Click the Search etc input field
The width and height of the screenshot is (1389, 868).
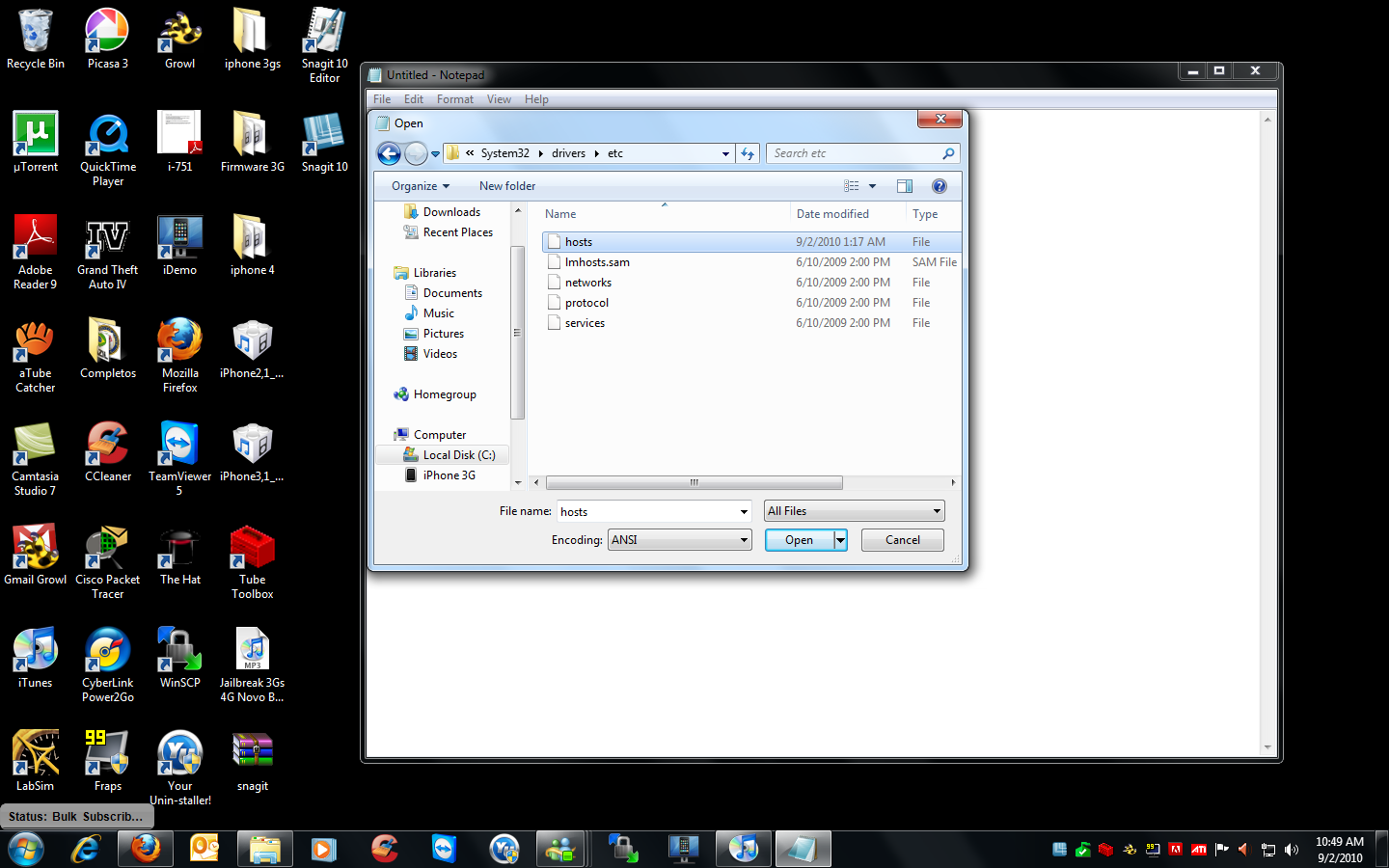point(855,153)
